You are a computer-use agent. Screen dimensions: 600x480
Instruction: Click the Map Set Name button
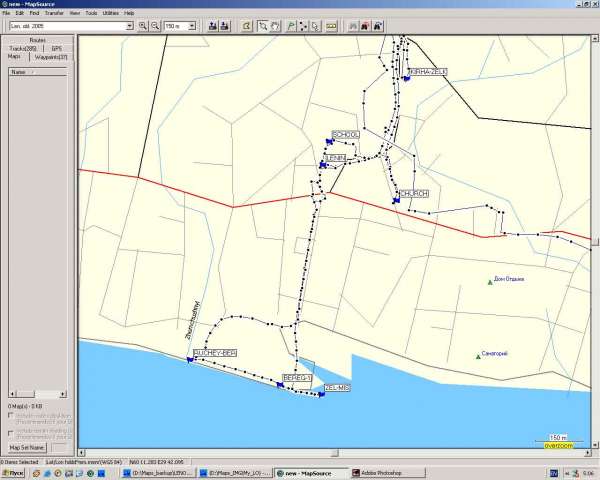coord(28,447)
